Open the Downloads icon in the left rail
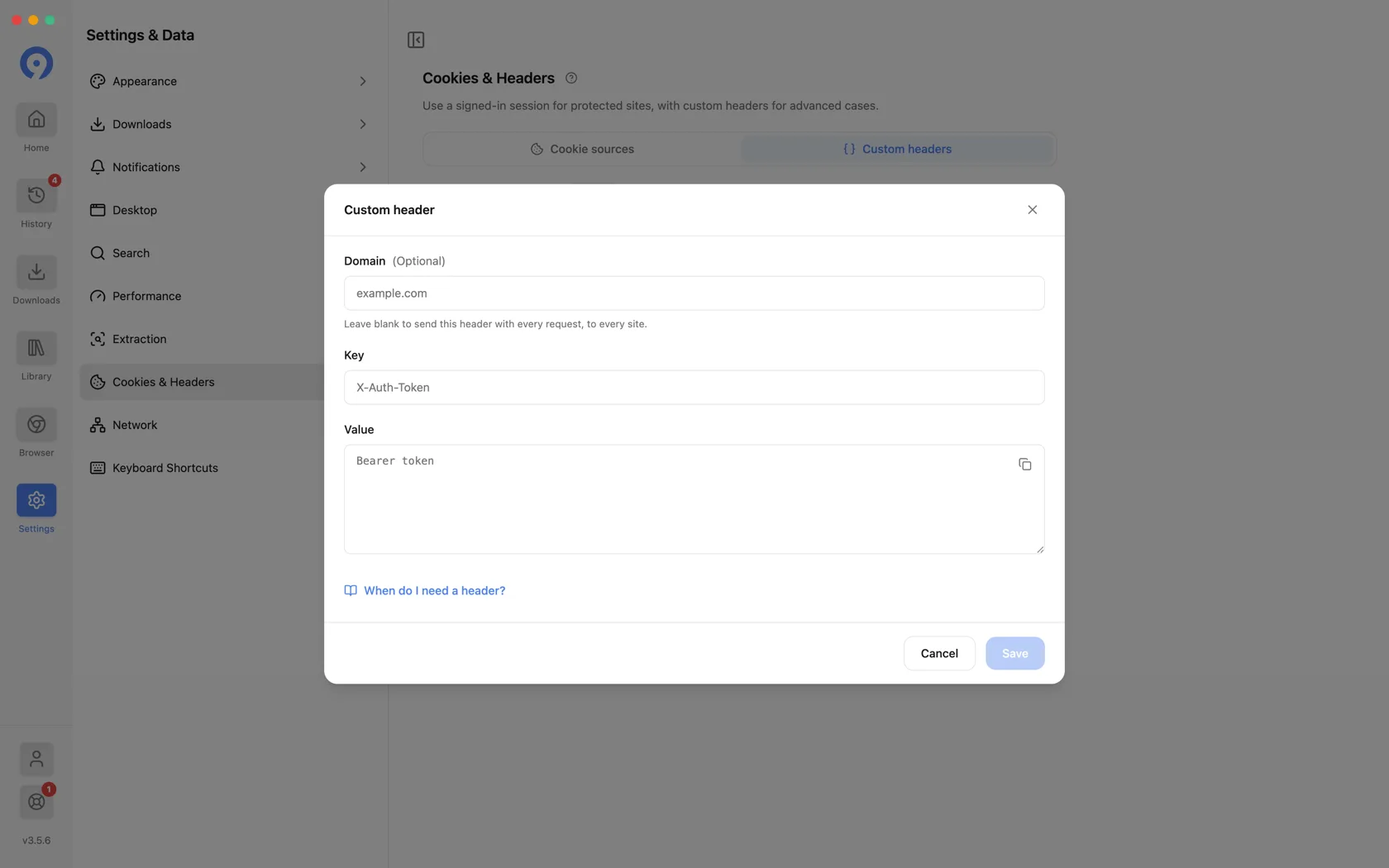The image size is (1389, 868). (x=36, y=272)
